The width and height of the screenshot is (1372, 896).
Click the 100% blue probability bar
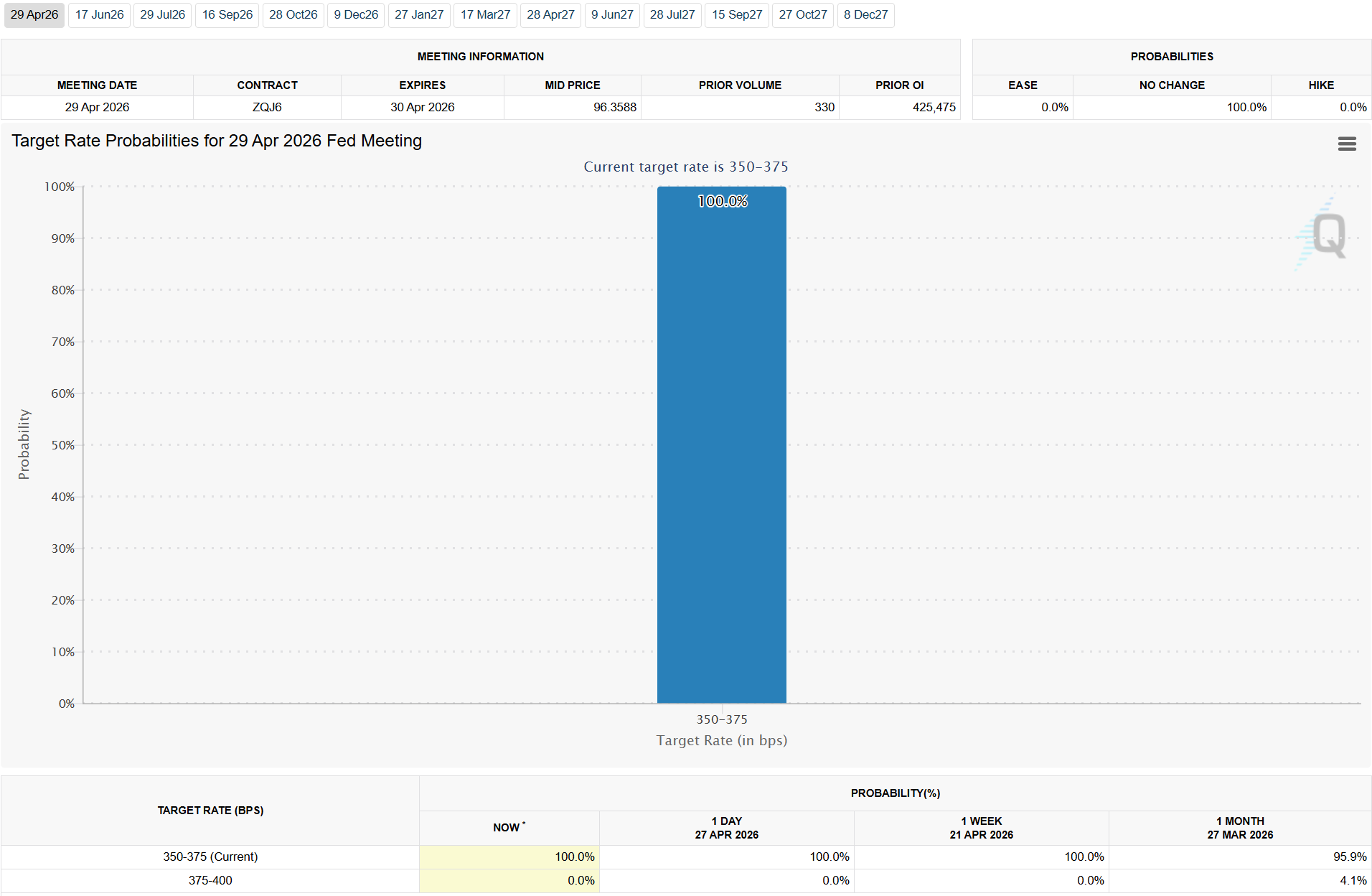720,445
